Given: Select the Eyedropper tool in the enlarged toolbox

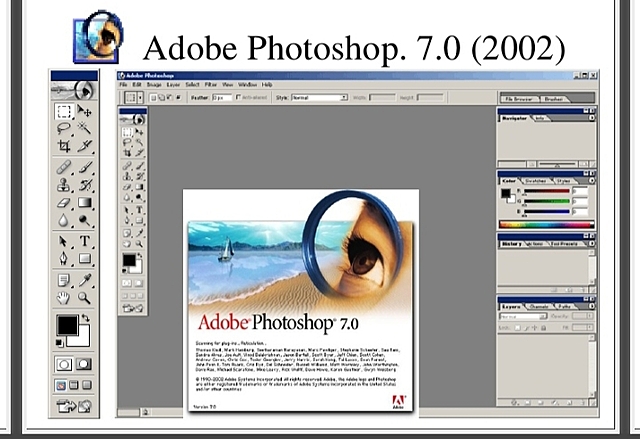Looking at the screenshot, I should pyautogui.click(x=84, y=280).
